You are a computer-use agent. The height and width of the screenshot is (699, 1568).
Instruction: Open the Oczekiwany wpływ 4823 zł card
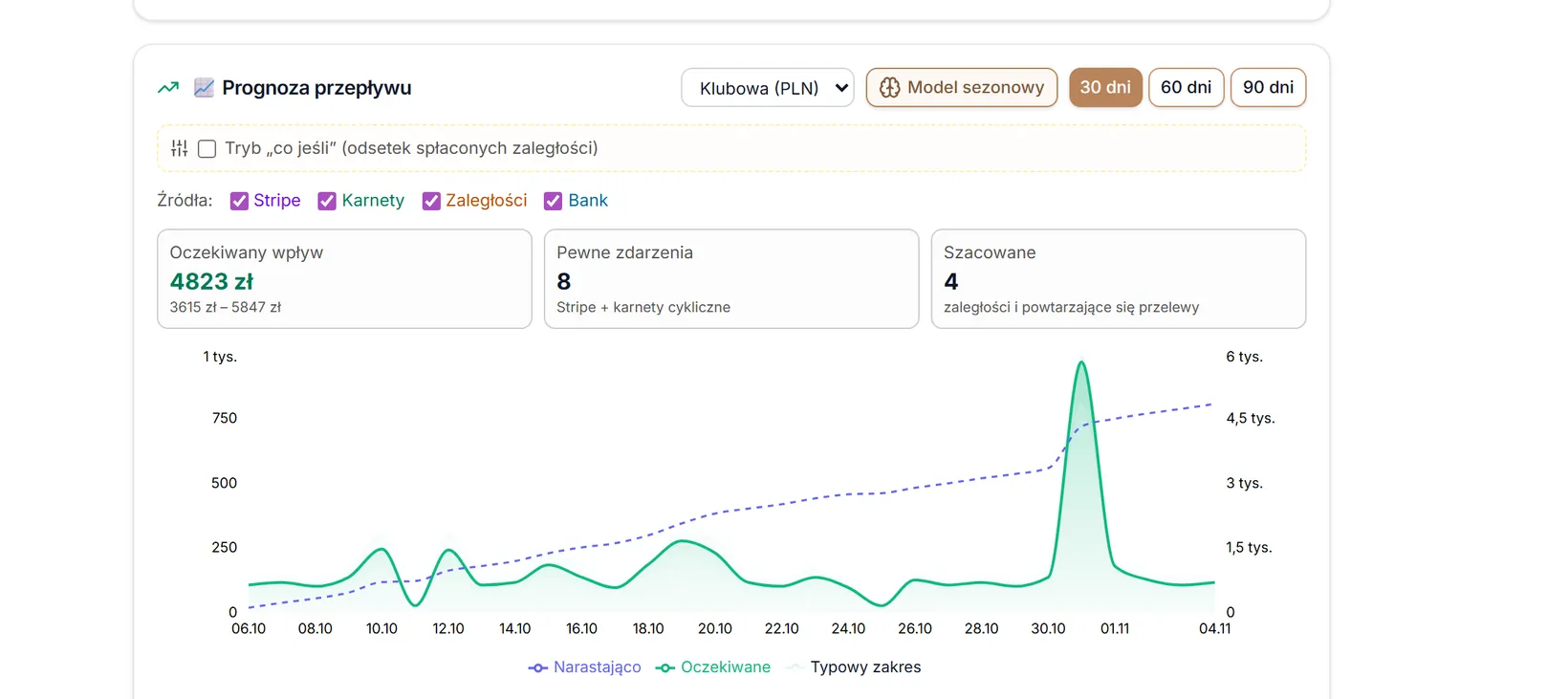344,278
